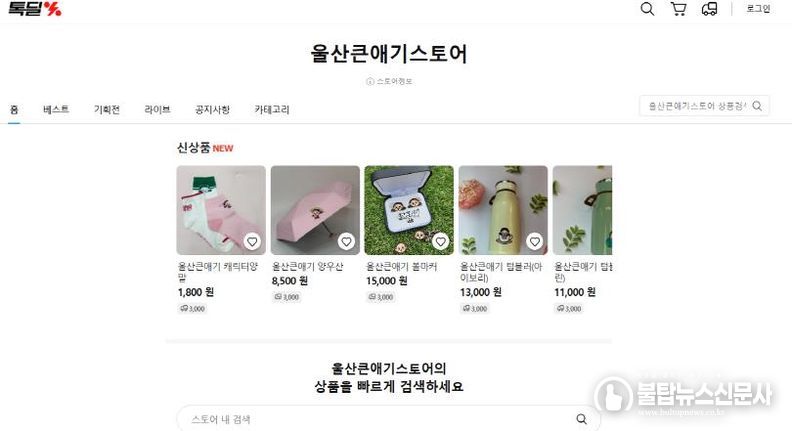The height and width of the screenshot is (431, 792).
Task: Open the green tumbler product thumbnail
Action: [x=582, y=210]
